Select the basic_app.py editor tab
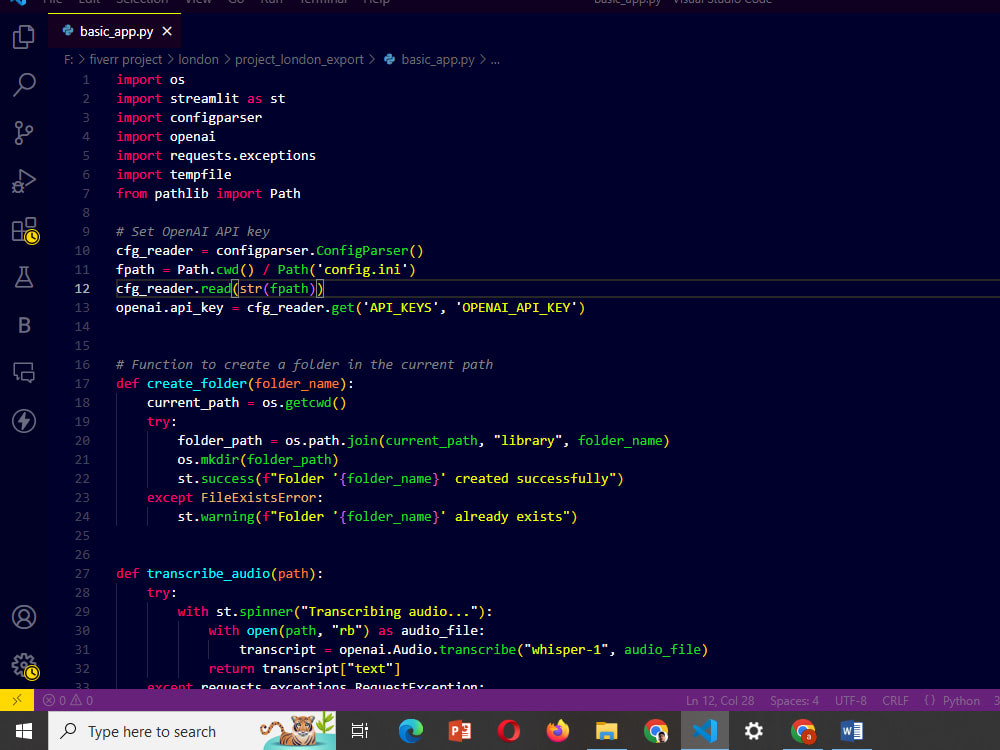Screen dimensions: 1000x750 click(x=115, y=31)
